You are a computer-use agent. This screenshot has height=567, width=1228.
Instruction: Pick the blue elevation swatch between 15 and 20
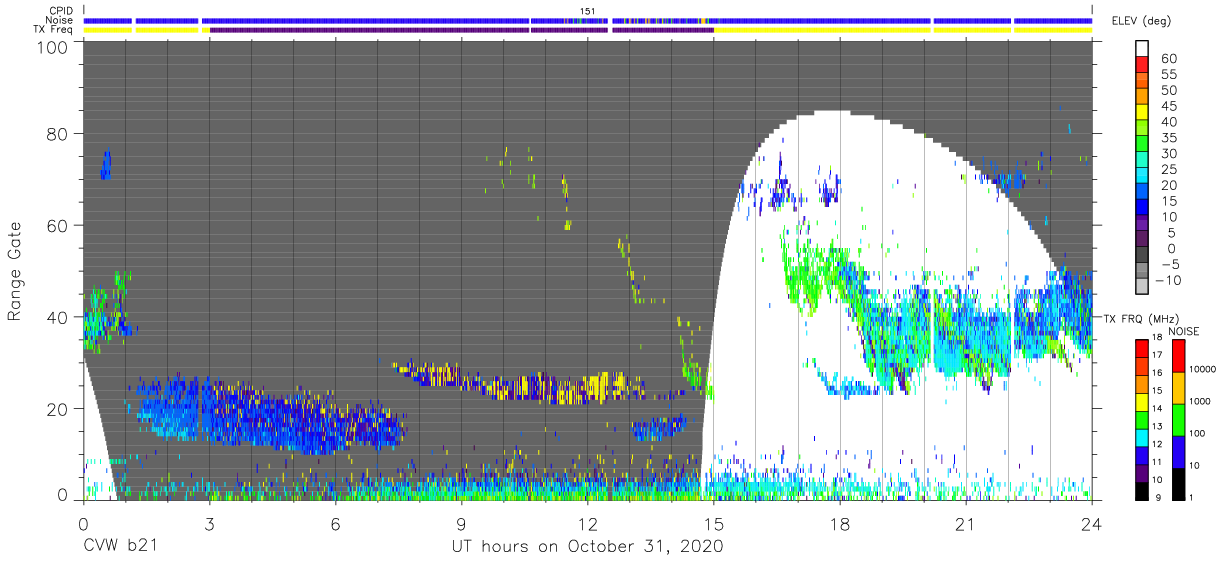pos(1144,193)
